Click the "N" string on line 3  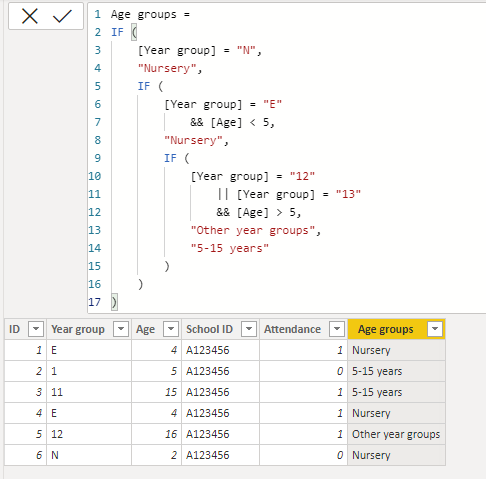246,50
